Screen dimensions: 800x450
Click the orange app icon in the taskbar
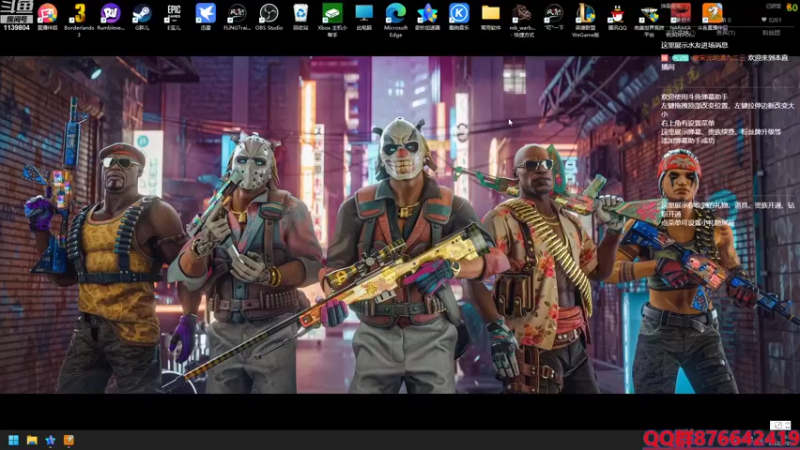click(x=68, y=440)
